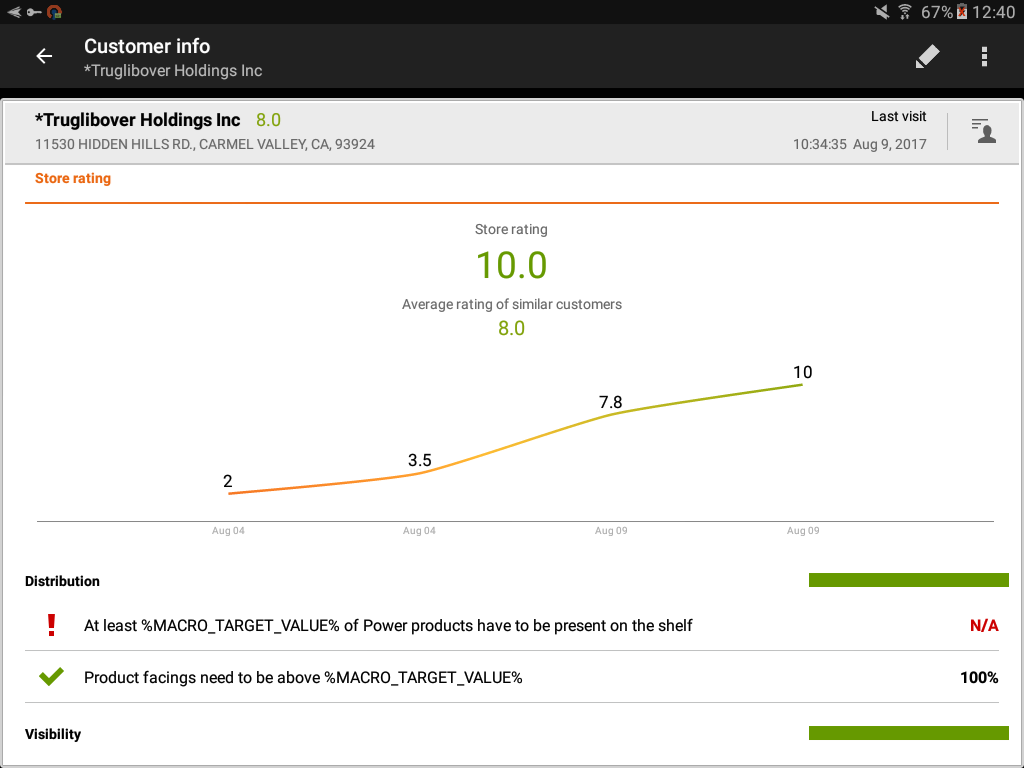Tap the 100% result value
Screen dimensions: 1024x768
click(x=979, y=678)
